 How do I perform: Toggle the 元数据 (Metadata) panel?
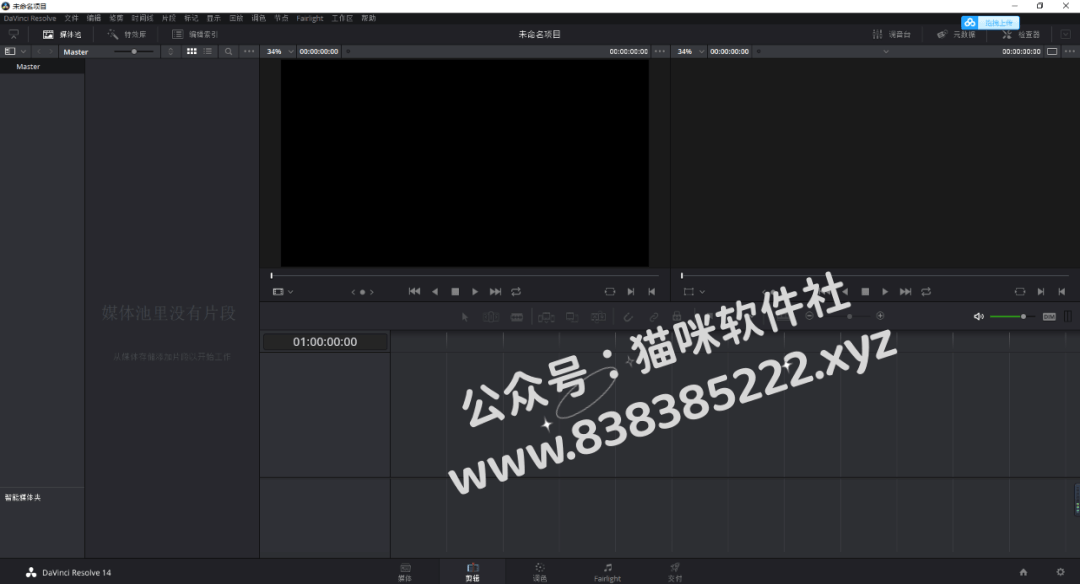click(x=956, y=34)
